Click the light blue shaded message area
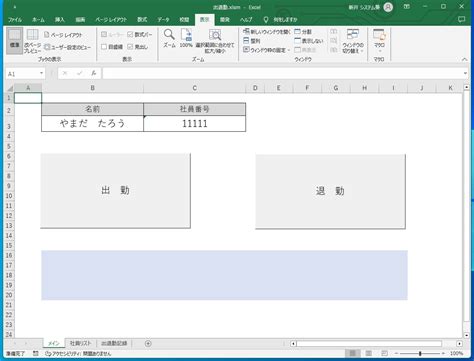Viewport: 474px width, 361px height. click(224, 275)
